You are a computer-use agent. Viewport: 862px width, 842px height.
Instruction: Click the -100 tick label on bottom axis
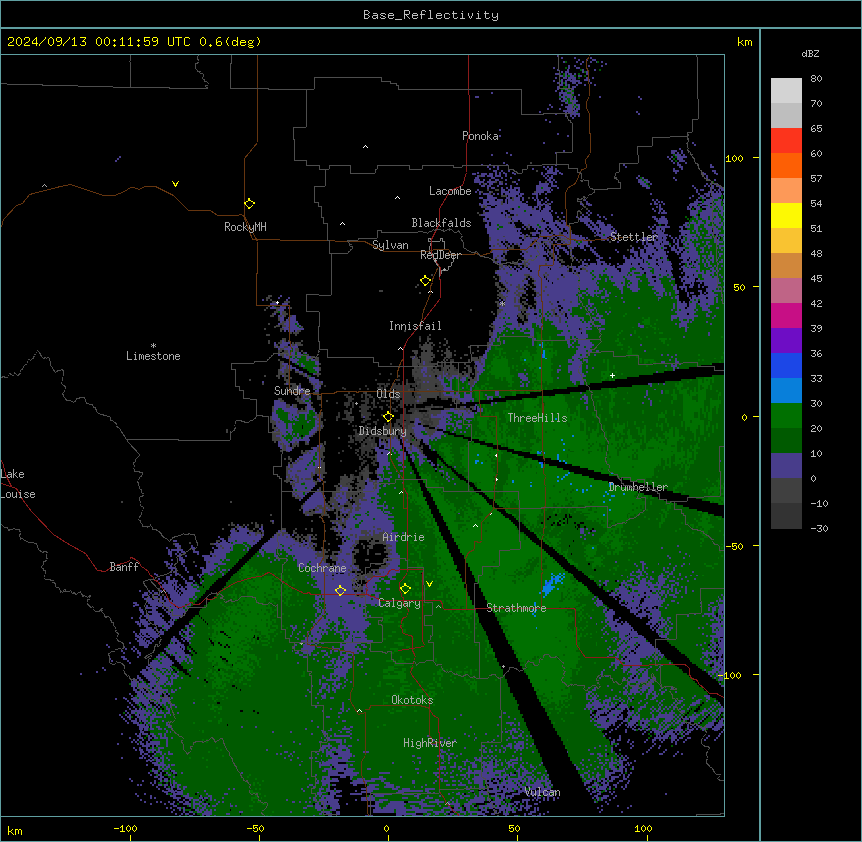[125, 828]
